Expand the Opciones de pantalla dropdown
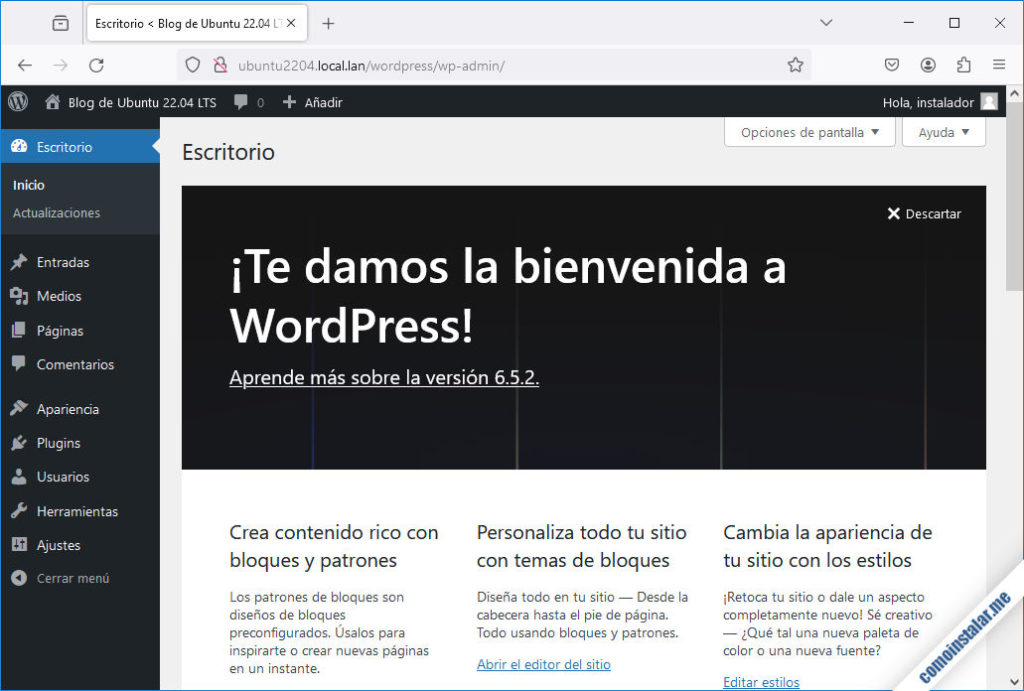This screenshot has width=1024, height=691. pos(809,132)
